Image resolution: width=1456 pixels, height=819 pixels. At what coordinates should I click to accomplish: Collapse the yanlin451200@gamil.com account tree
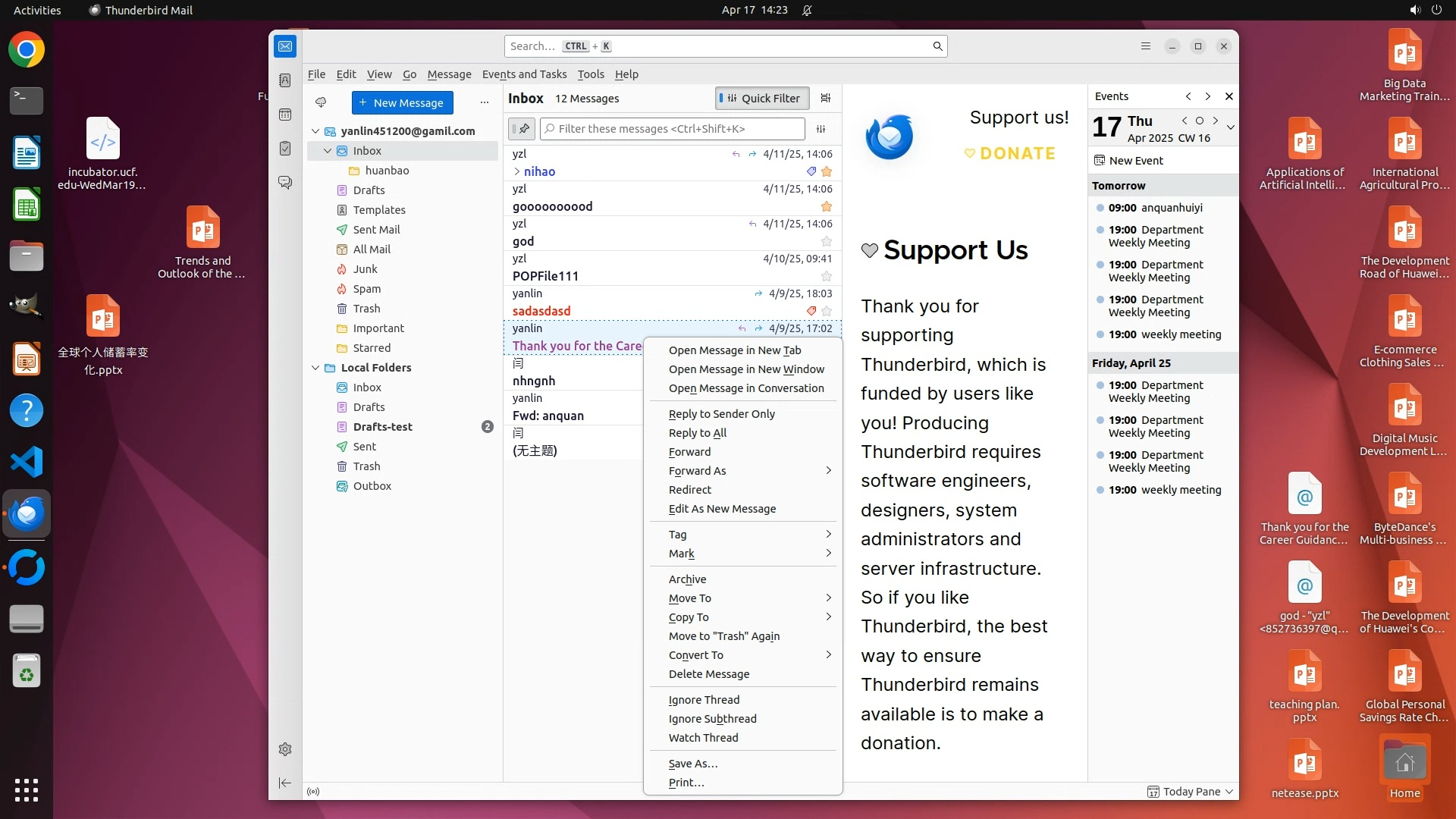[315, 131]
